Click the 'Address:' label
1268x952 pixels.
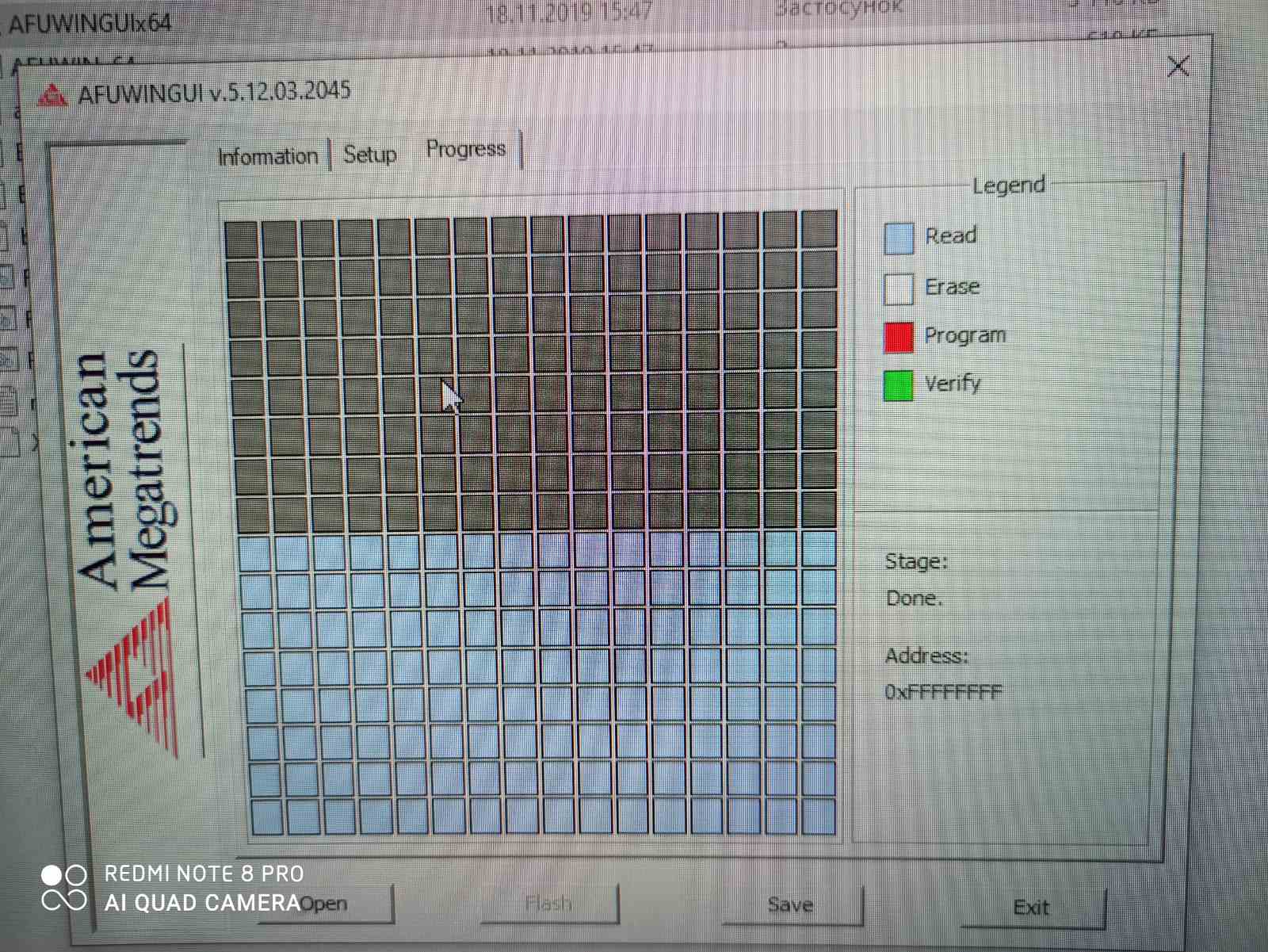coord(927,656)
